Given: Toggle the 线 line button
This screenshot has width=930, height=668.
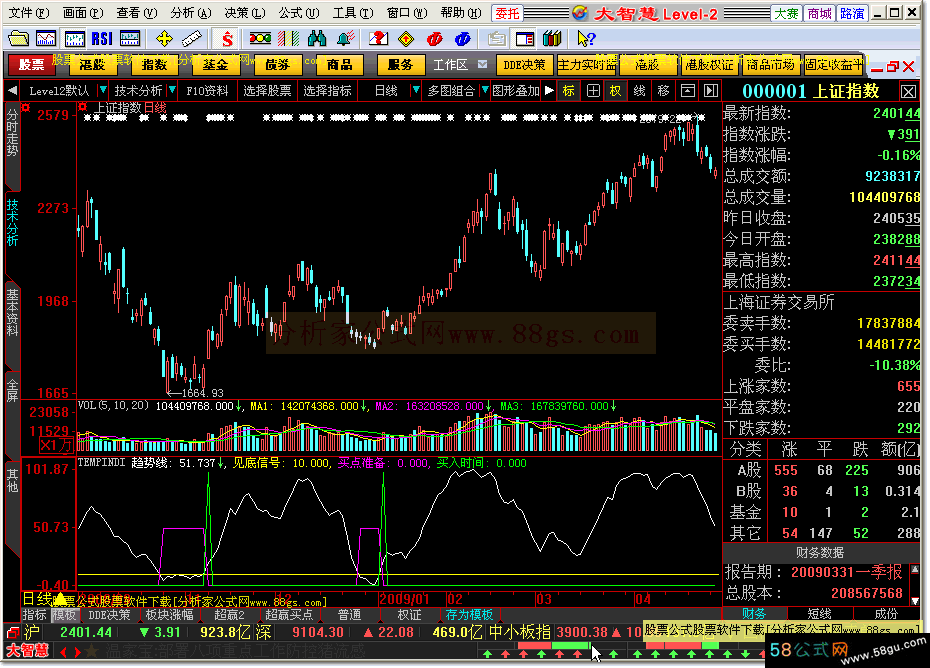Looking at the screenshot, I should point(639,91).
